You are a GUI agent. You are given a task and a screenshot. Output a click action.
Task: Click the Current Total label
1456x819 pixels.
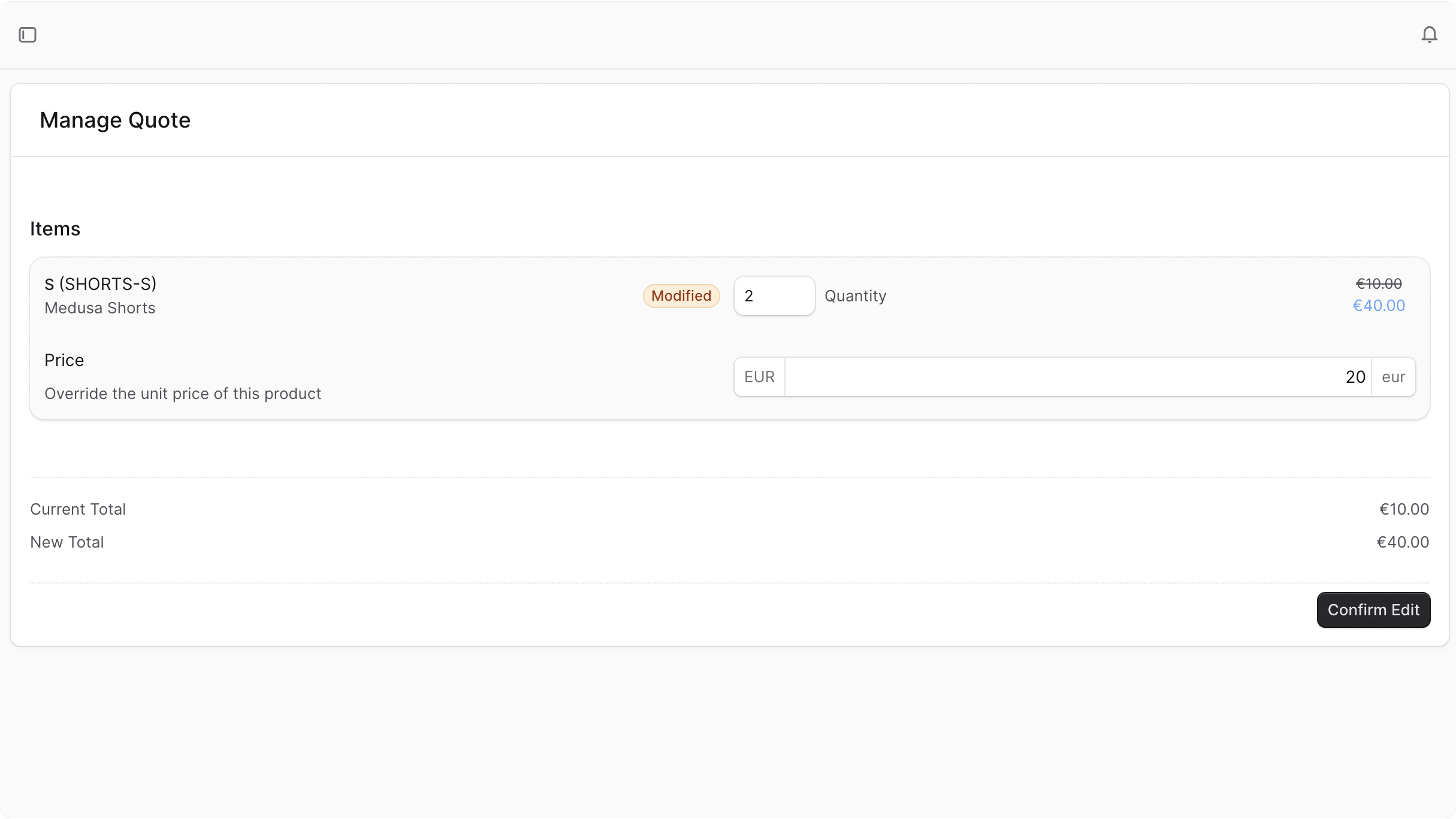tap(77, 509)
